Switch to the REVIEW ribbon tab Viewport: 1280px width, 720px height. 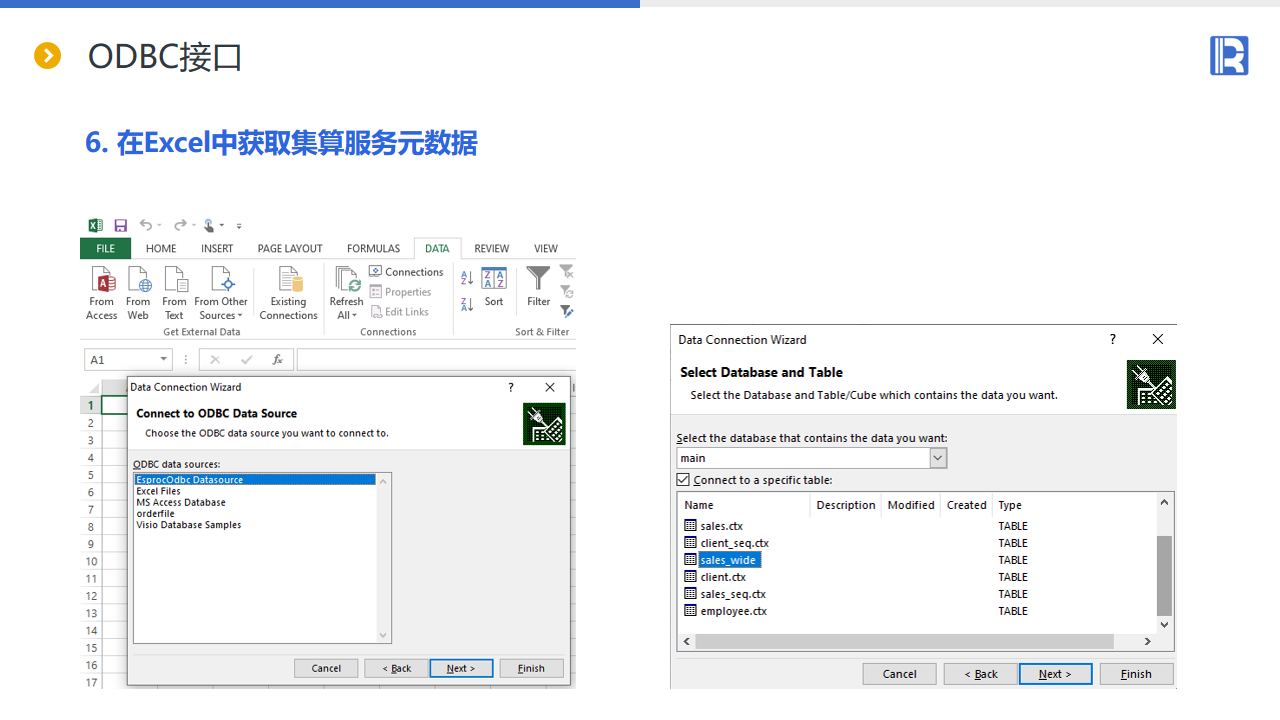492,249
